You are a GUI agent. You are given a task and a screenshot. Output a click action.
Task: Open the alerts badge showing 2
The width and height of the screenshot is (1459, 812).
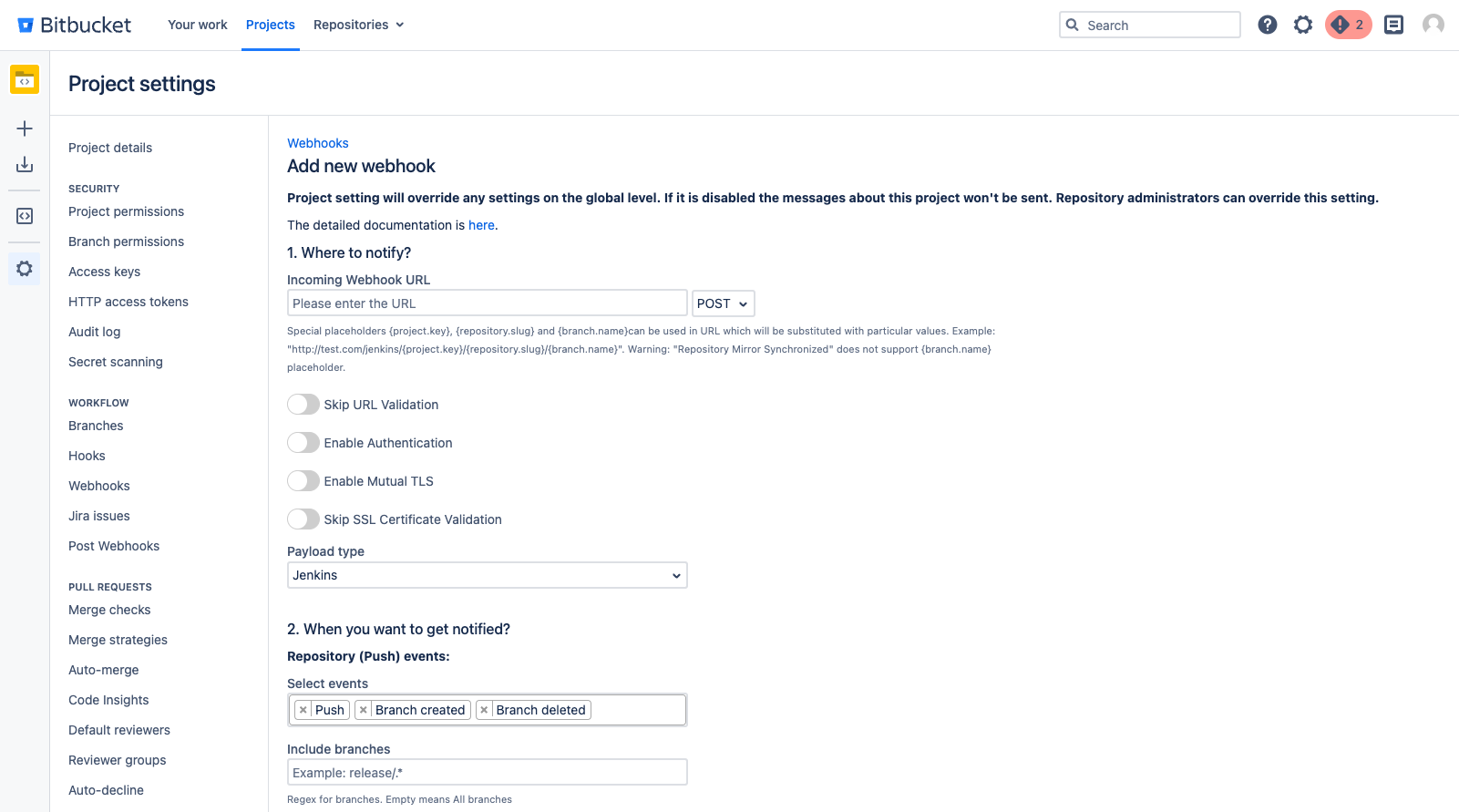click(x=1349, y=25)
